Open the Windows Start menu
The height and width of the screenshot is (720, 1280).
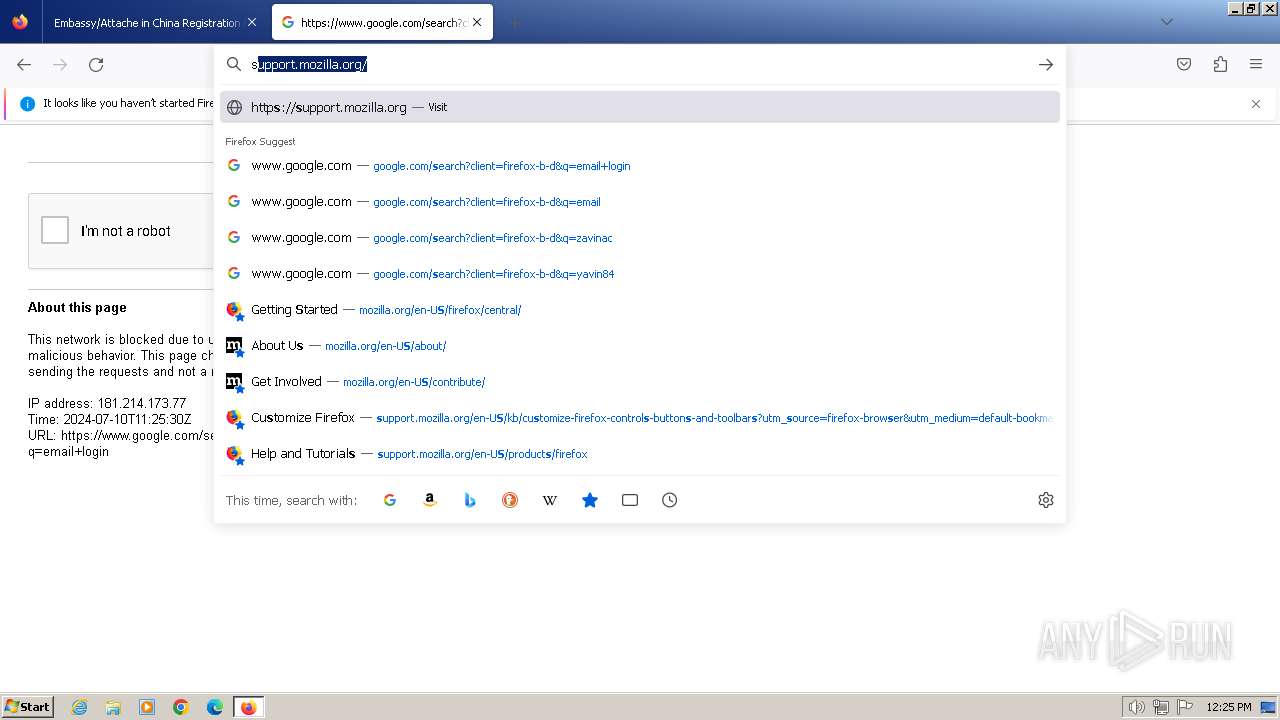point(27,707)
